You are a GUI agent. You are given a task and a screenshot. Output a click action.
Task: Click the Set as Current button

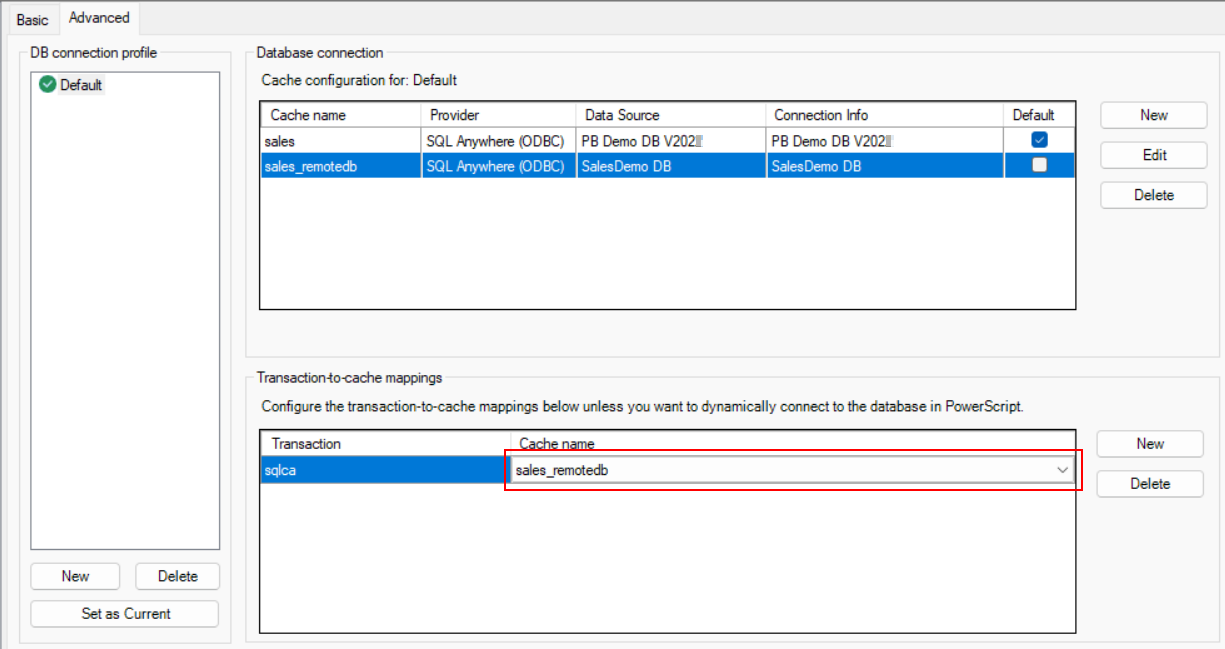point(125,614)
